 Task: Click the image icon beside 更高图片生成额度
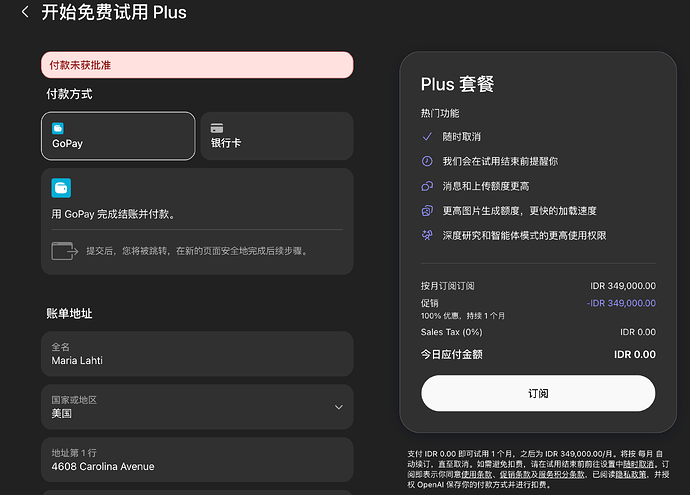click(x=427, y=211)
